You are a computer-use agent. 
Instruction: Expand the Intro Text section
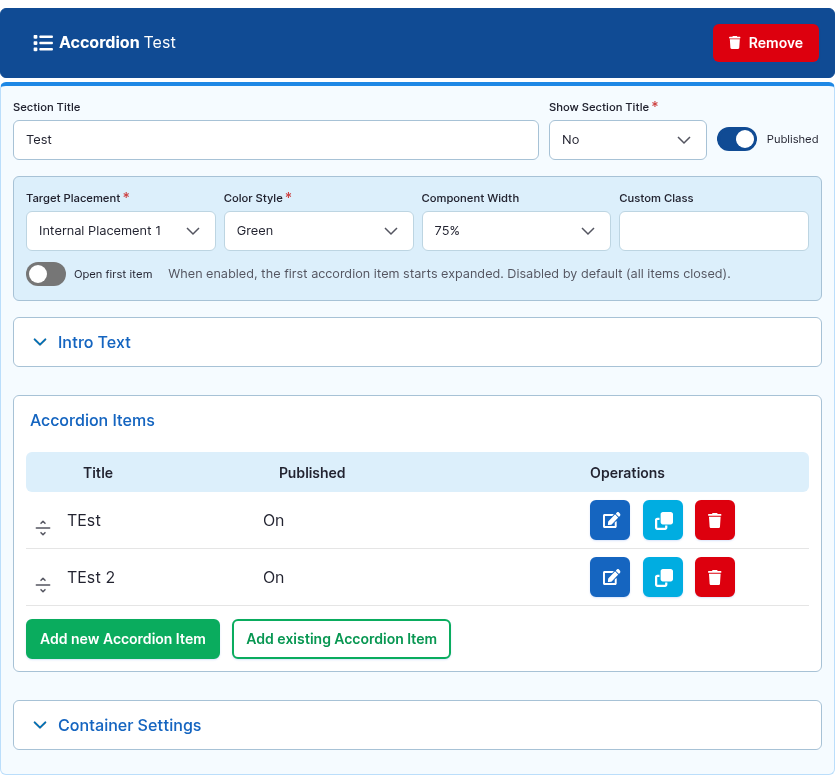point(417,342)
